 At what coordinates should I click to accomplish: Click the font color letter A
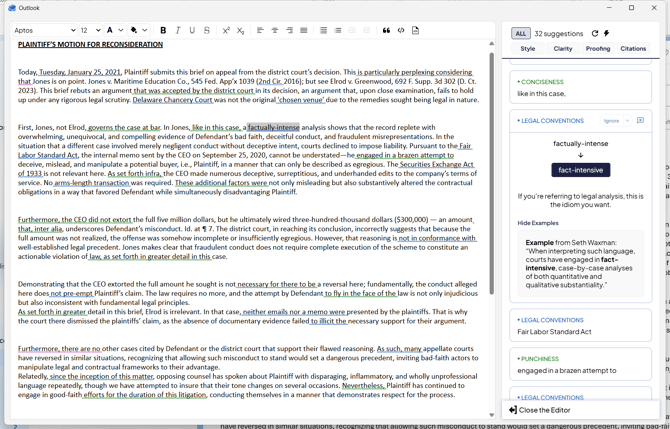point(110,30)
